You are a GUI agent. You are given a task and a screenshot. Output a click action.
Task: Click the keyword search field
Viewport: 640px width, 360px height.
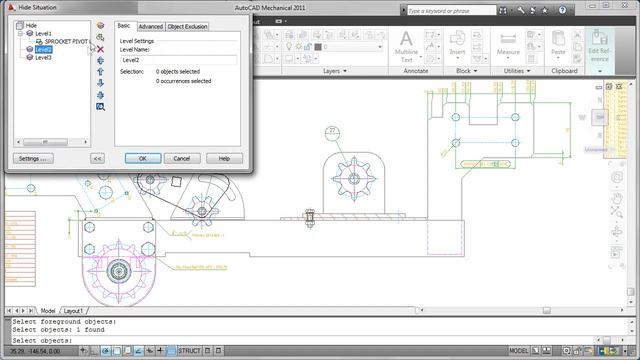click(451, 11)
